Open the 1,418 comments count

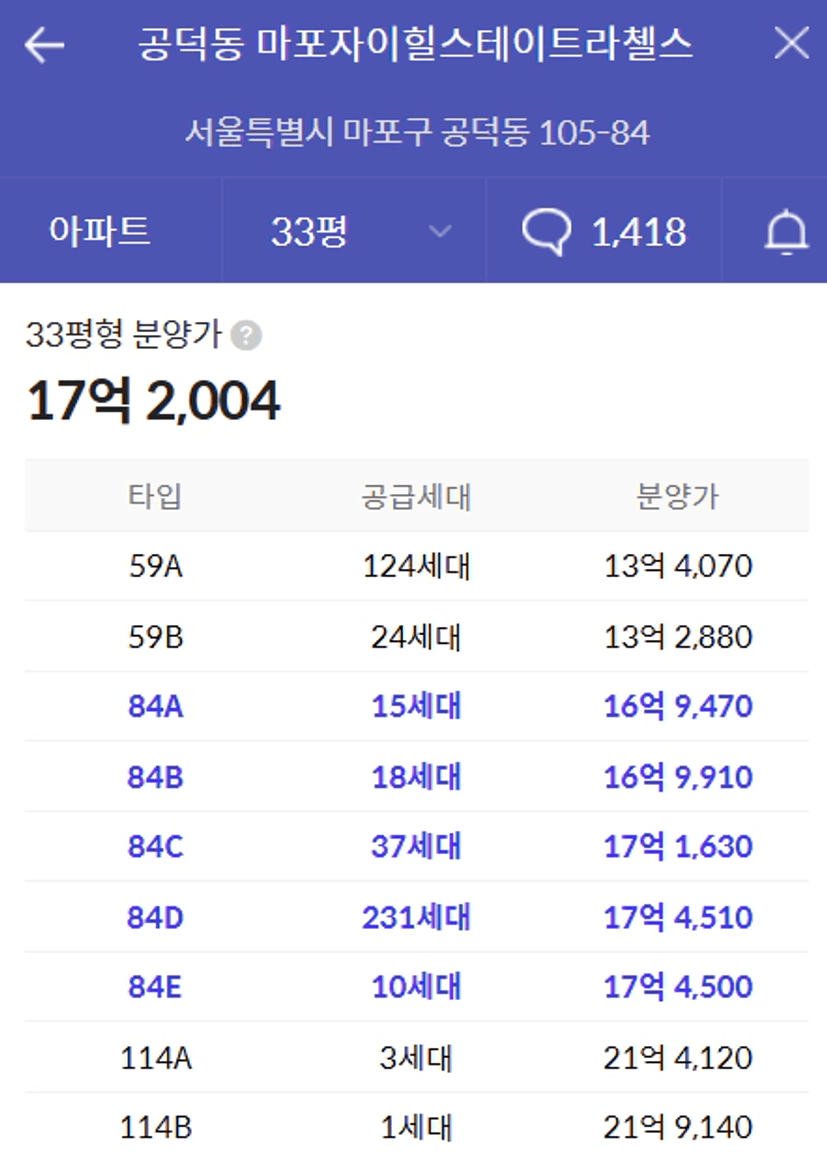[639, 232]
